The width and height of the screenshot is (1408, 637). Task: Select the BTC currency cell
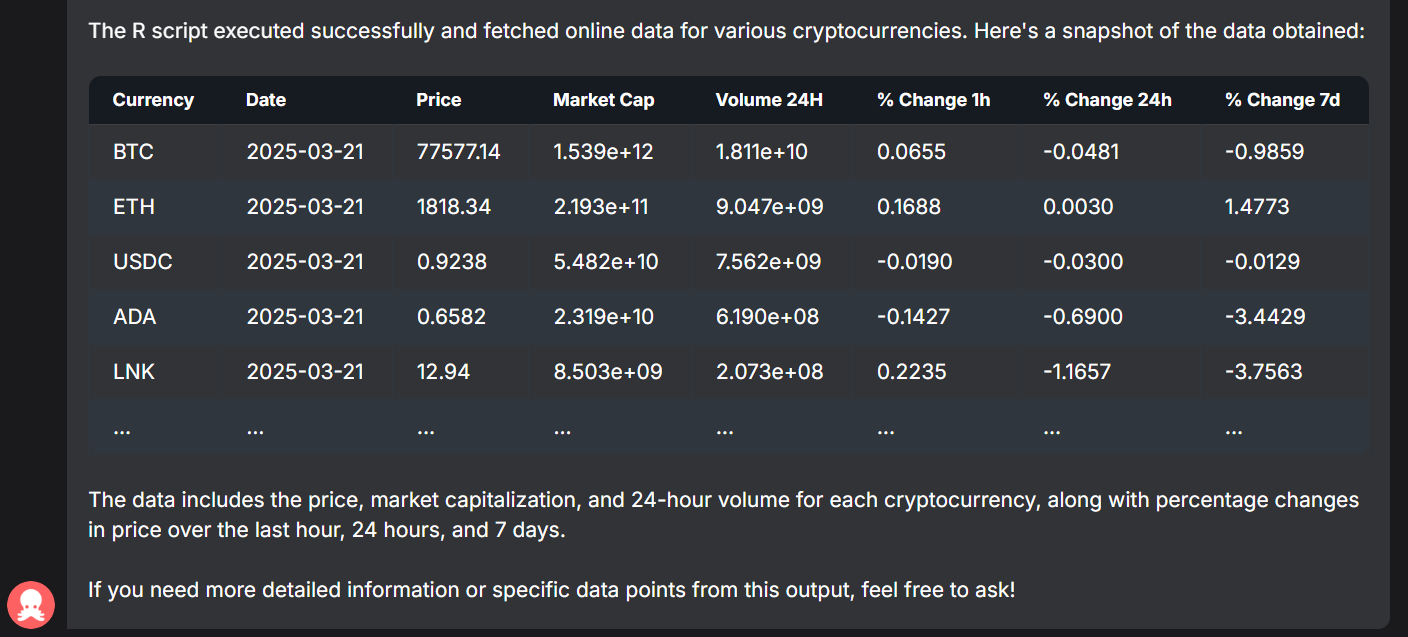click(133, 152)
